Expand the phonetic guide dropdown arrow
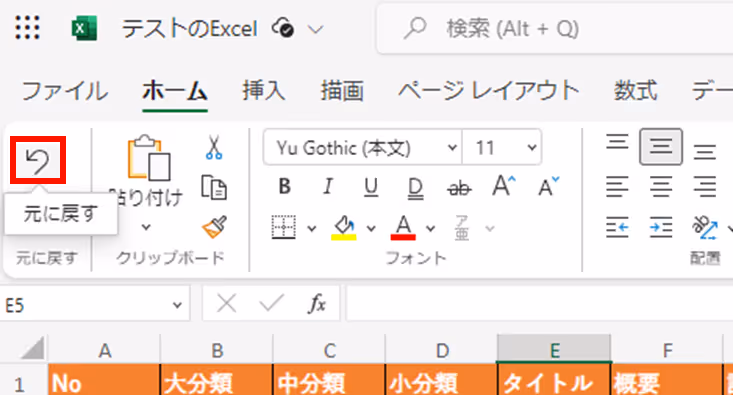 click(489, 229)
